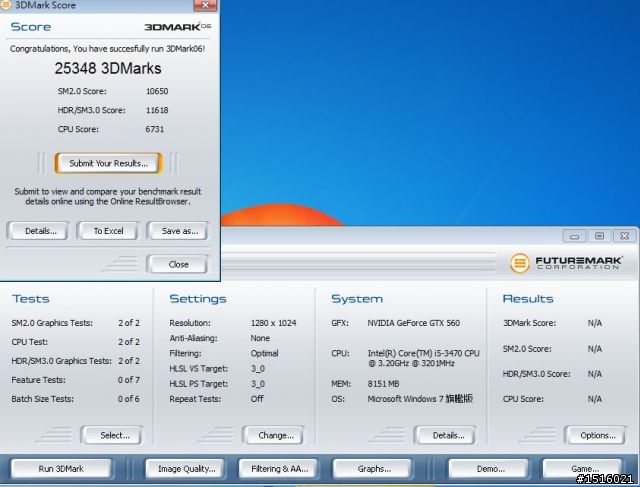
Task: Click the 3DMark06 logo in Score window
Action: point(177,27)
